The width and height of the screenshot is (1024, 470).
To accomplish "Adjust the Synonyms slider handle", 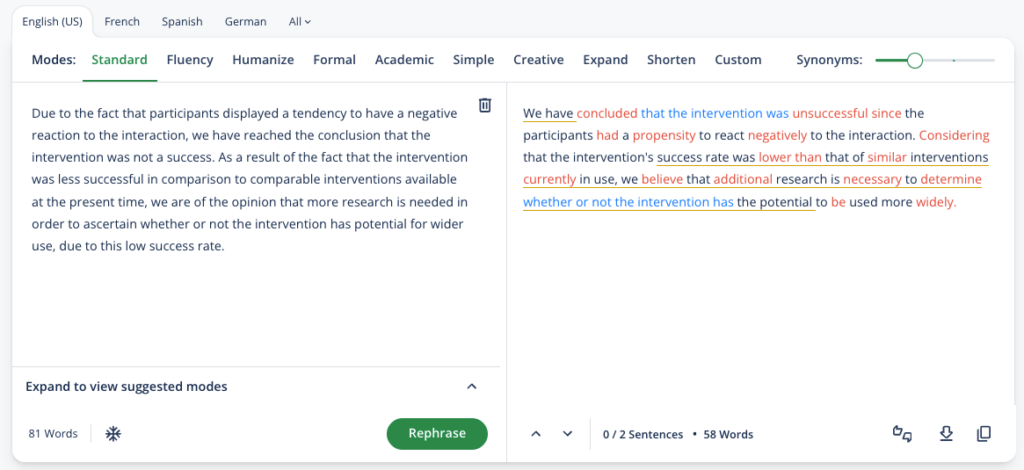I will (x=914, y=61).
